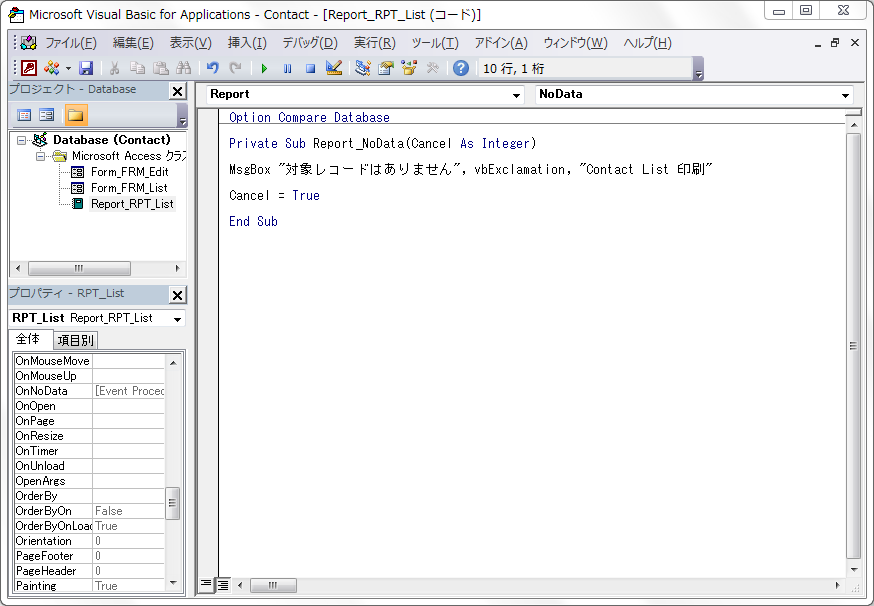Close the Properties - RPT_List panel
Screen dimensions: 874x606
177,295
